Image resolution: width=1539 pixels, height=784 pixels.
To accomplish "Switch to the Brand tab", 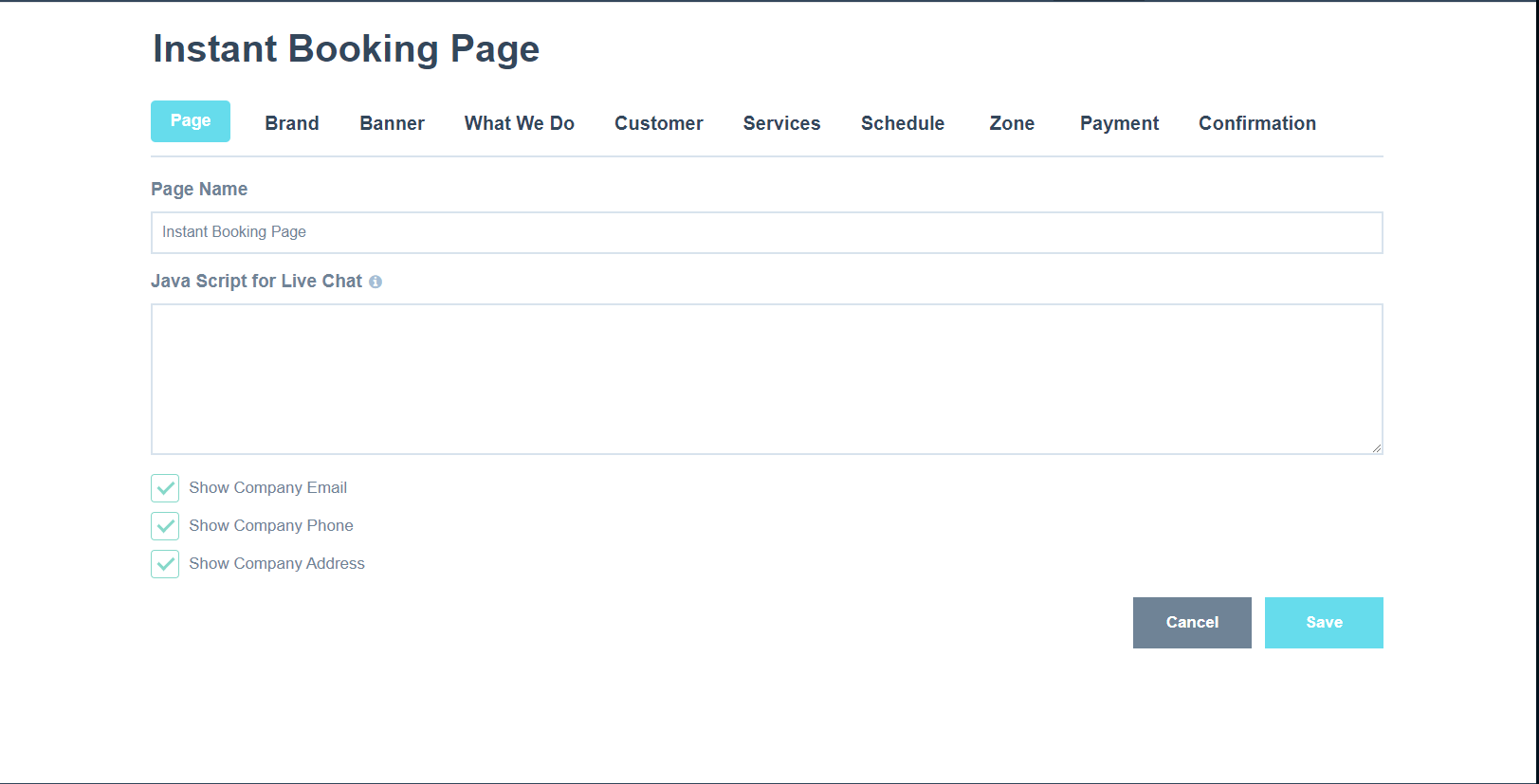I will click(292, 123).
